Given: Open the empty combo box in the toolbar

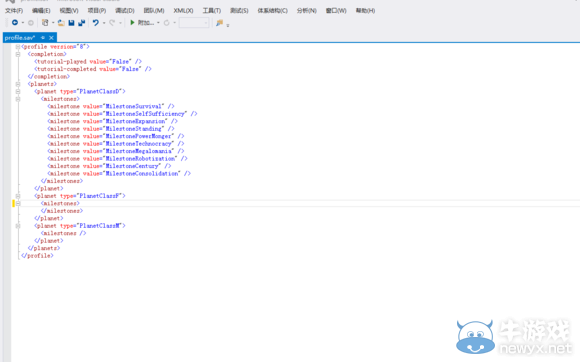Looking at the screenshot, I should (x=194, y=23).
